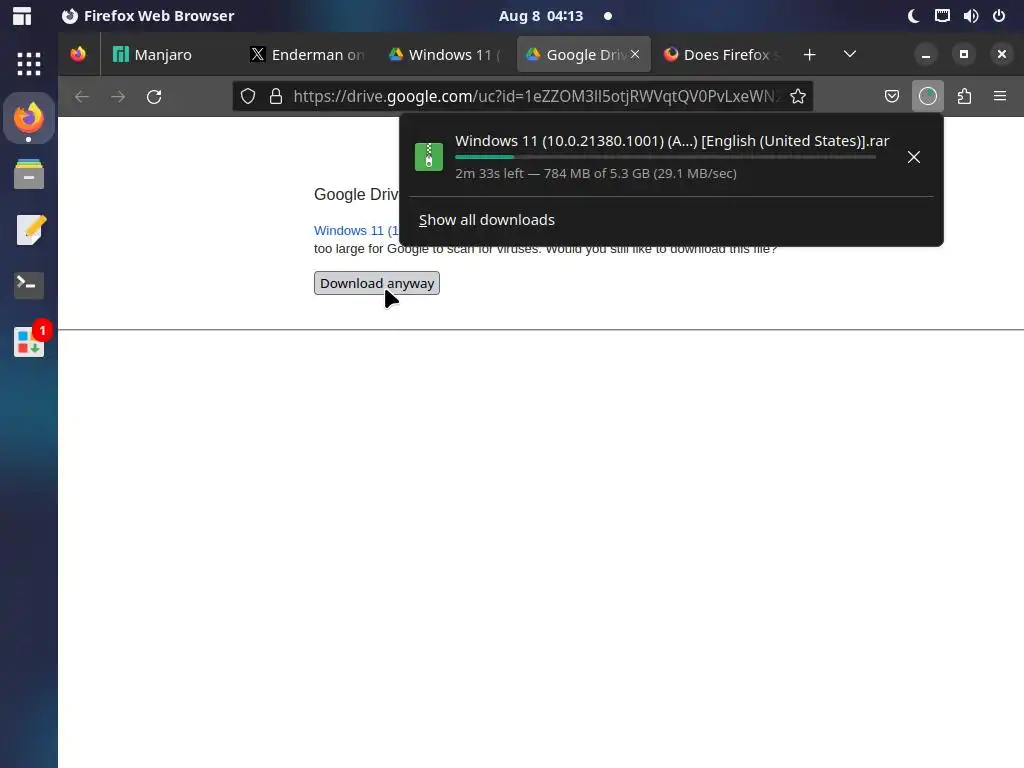
Task: Open the power menu icon
Action: [x=999, y=16]
